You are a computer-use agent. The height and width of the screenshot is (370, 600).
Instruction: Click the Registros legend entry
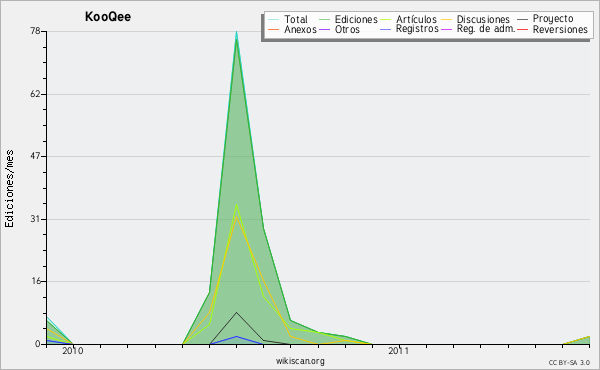(417, 29)
